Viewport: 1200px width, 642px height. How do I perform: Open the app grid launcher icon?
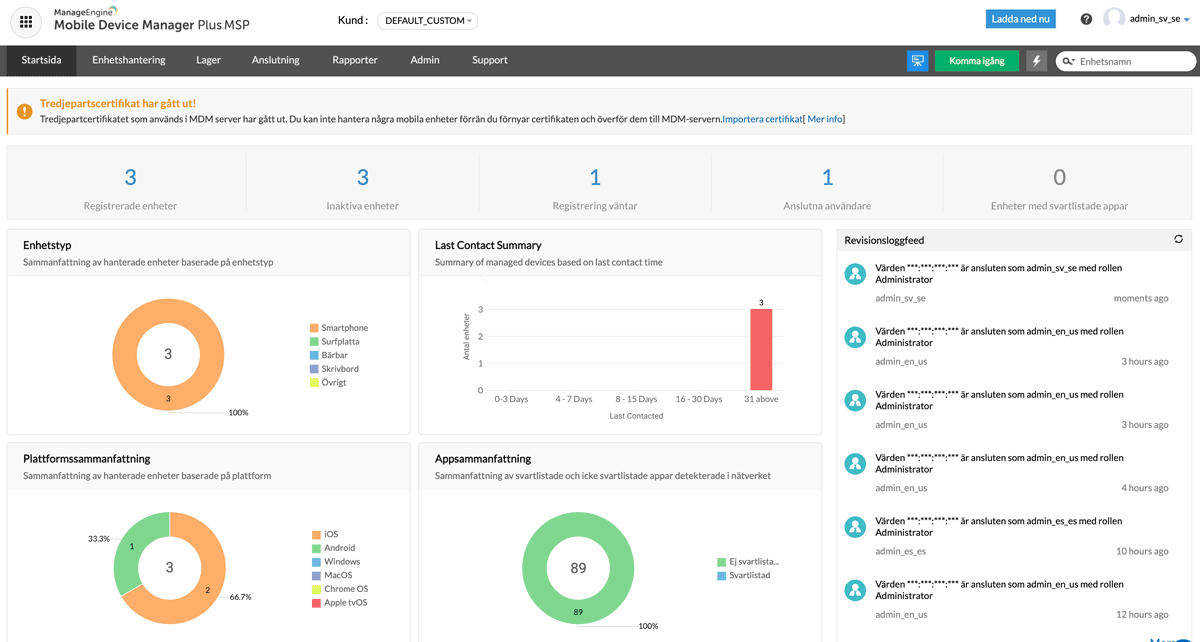point(26,20)
